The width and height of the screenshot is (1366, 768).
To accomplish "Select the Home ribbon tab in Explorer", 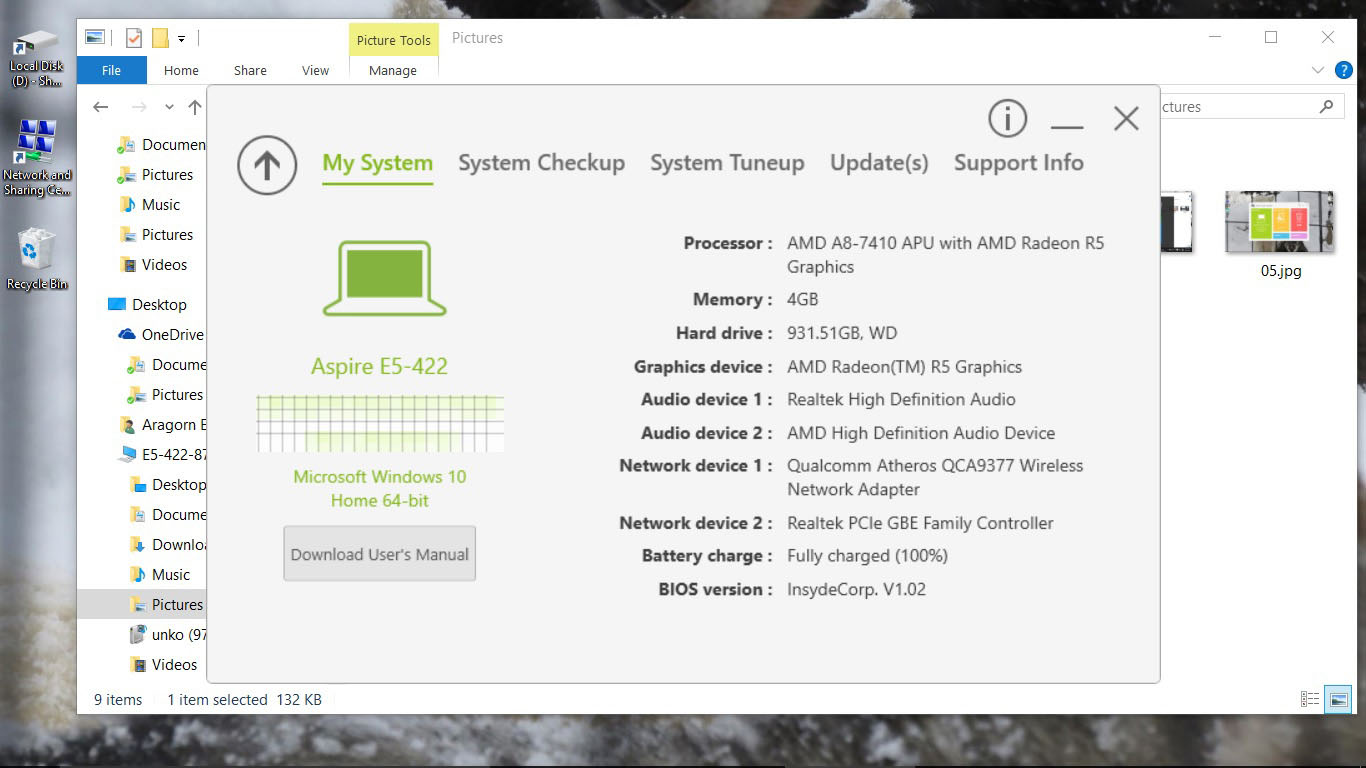I will click(x=181, y=70).
